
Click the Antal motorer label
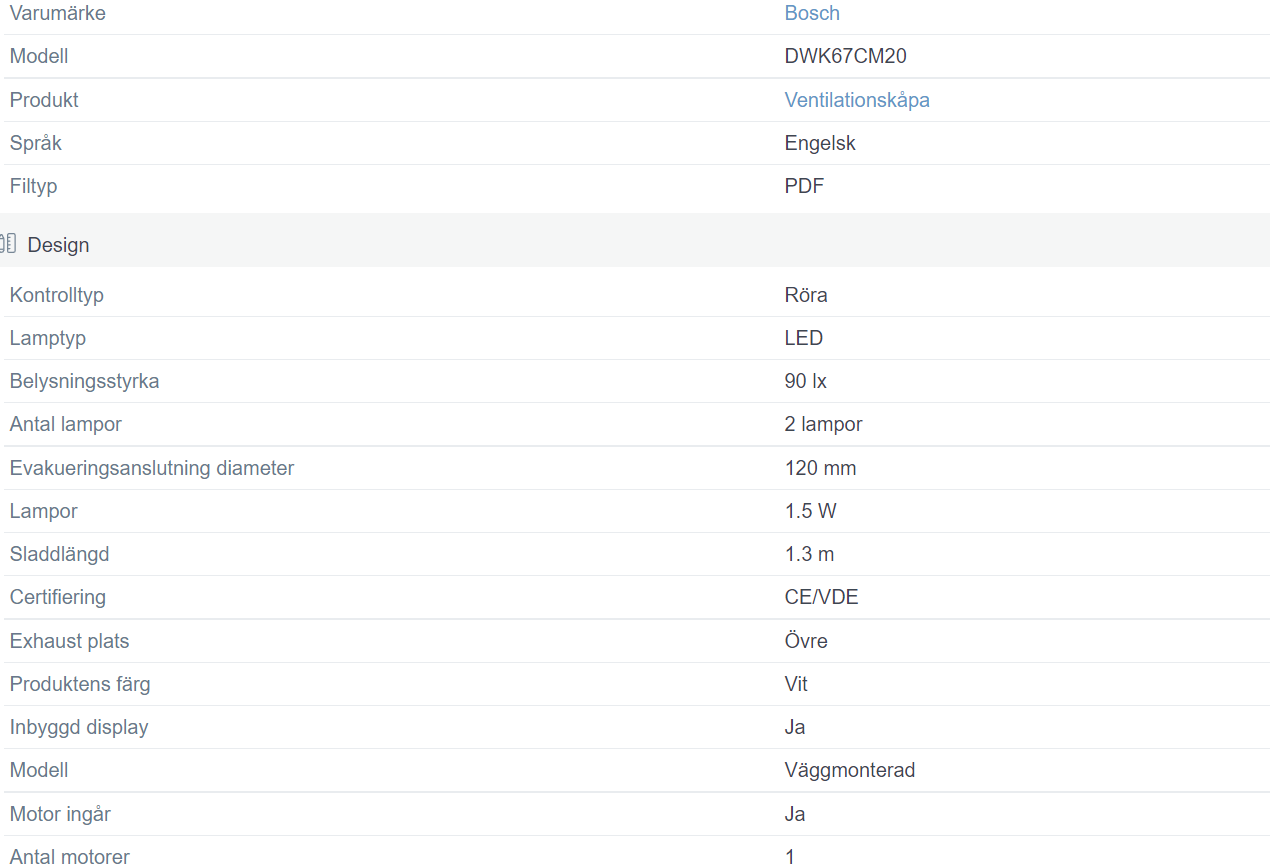[70, 856]
